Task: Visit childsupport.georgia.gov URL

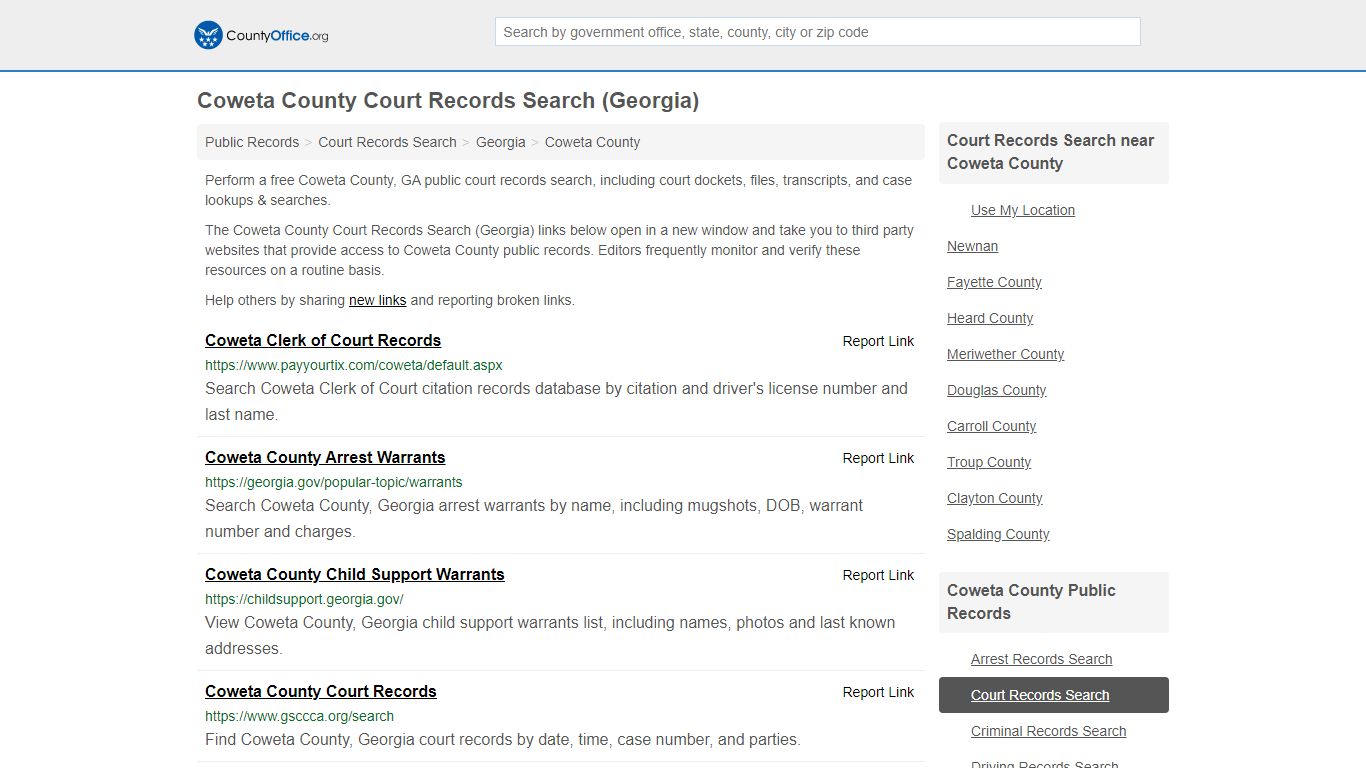Action: [304, 599]
